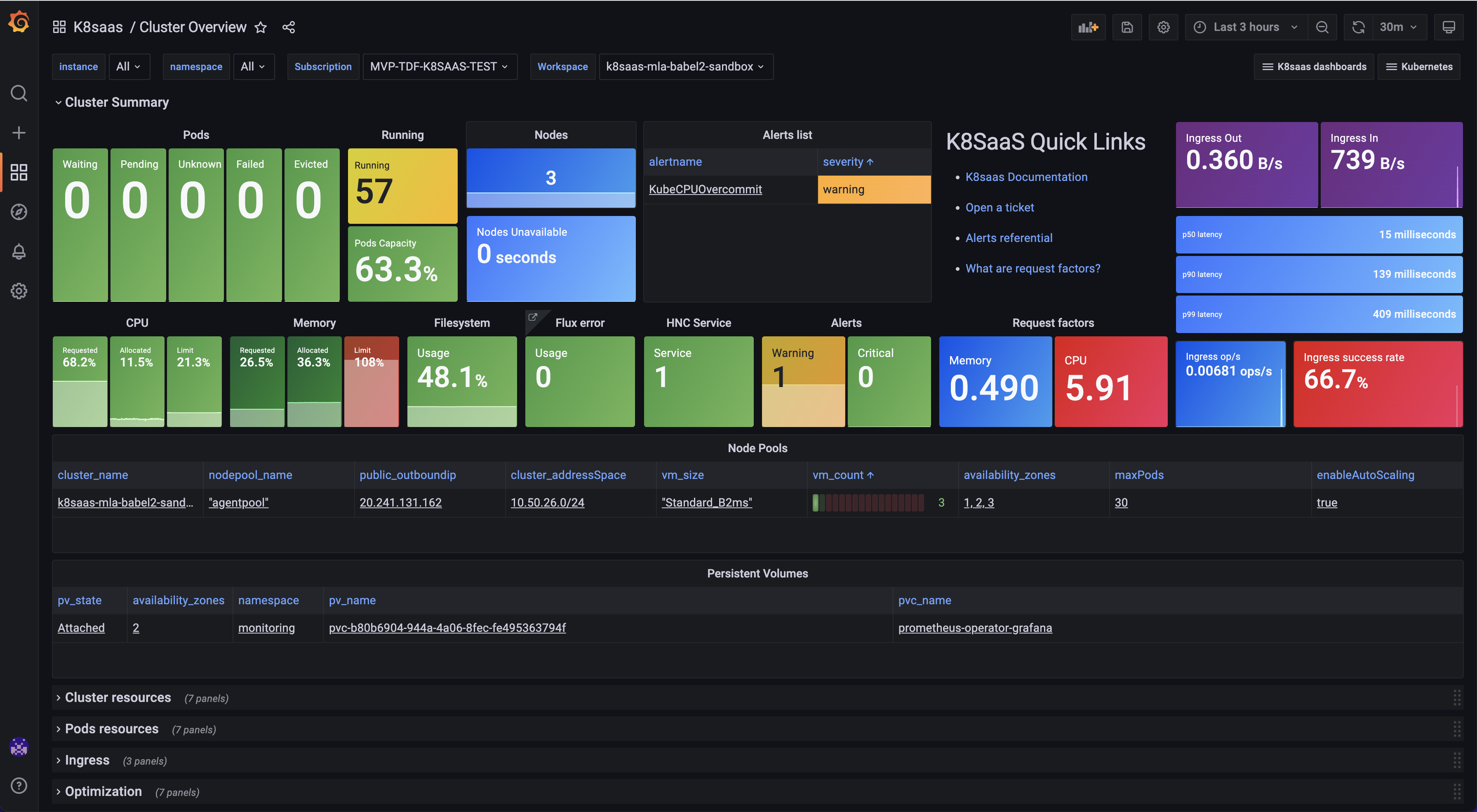Click the Running 57 pods stat panel
1477x812 pixels.
coord(402,185)
